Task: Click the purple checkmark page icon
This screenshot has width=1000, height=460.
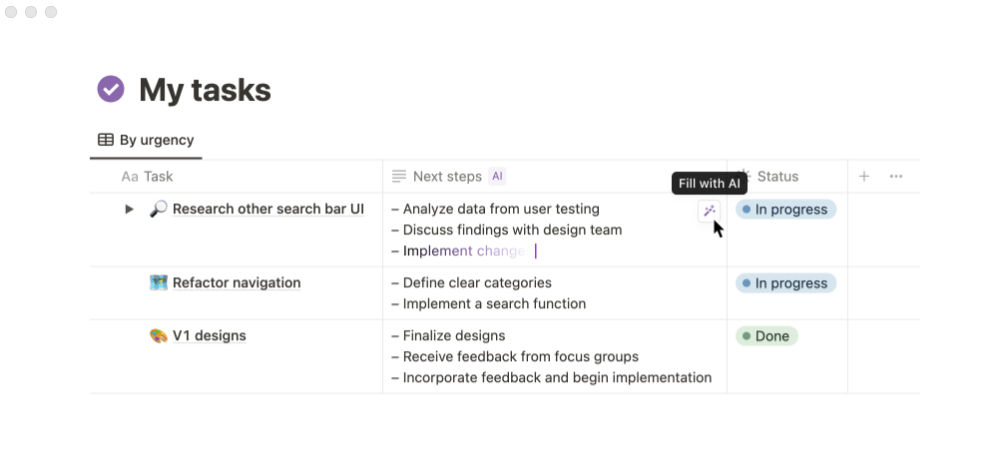Action: tap(111, 89)
